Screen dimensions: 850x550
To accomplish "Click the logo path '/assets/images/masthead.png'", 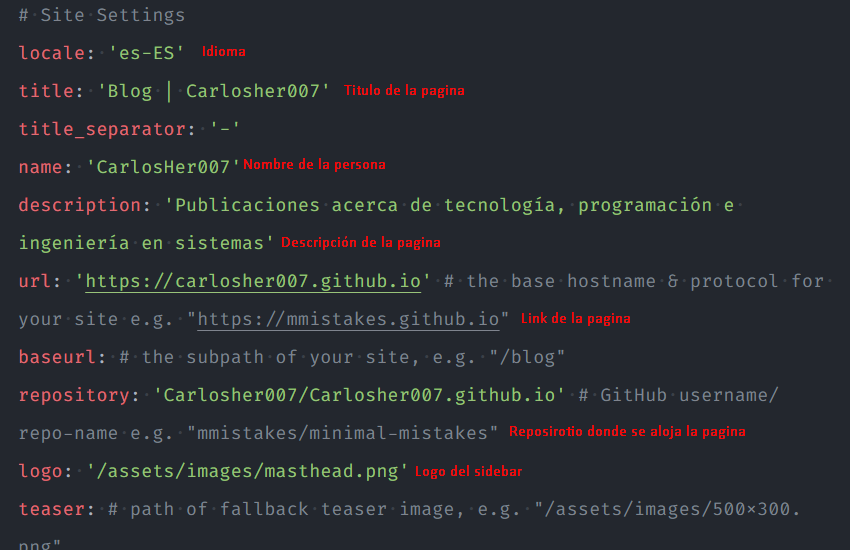I will pos(247,471).
